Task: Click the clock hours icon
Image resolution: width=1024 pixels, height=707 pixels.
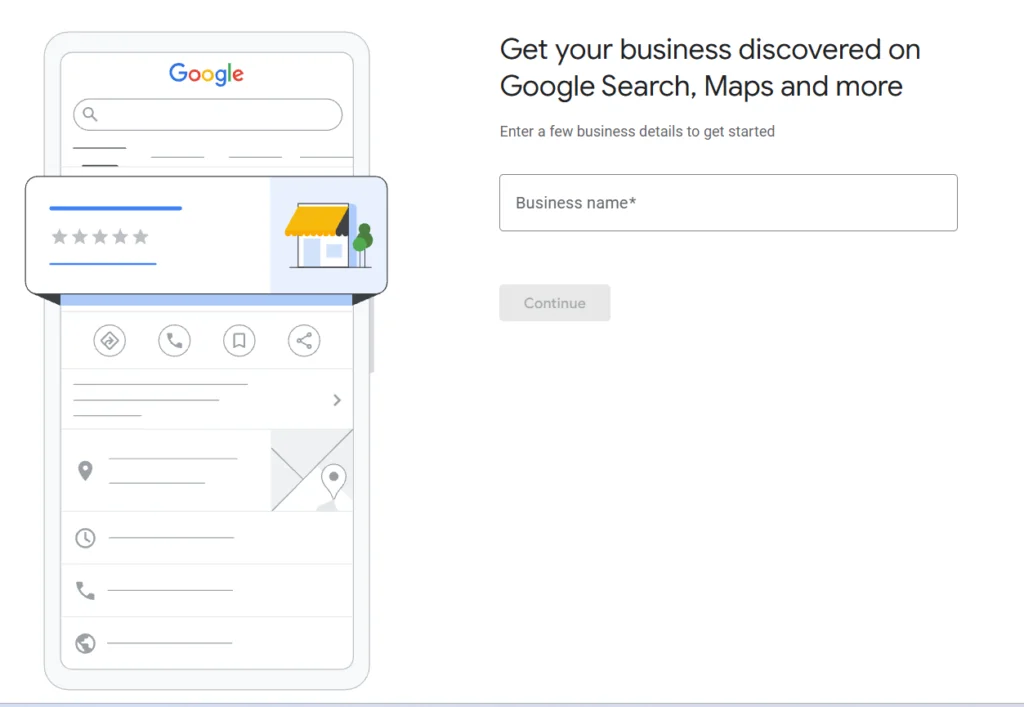Action: tap(86, 538)
